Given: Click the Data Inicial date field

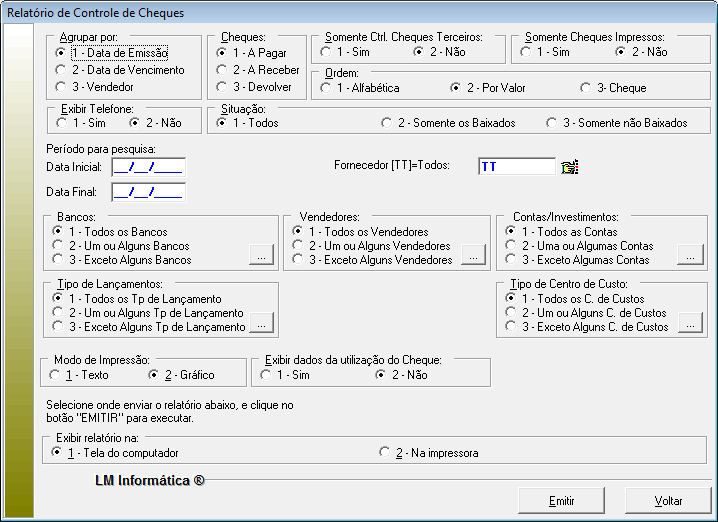Looking at the screenshot, I should [x=148, y=167].
